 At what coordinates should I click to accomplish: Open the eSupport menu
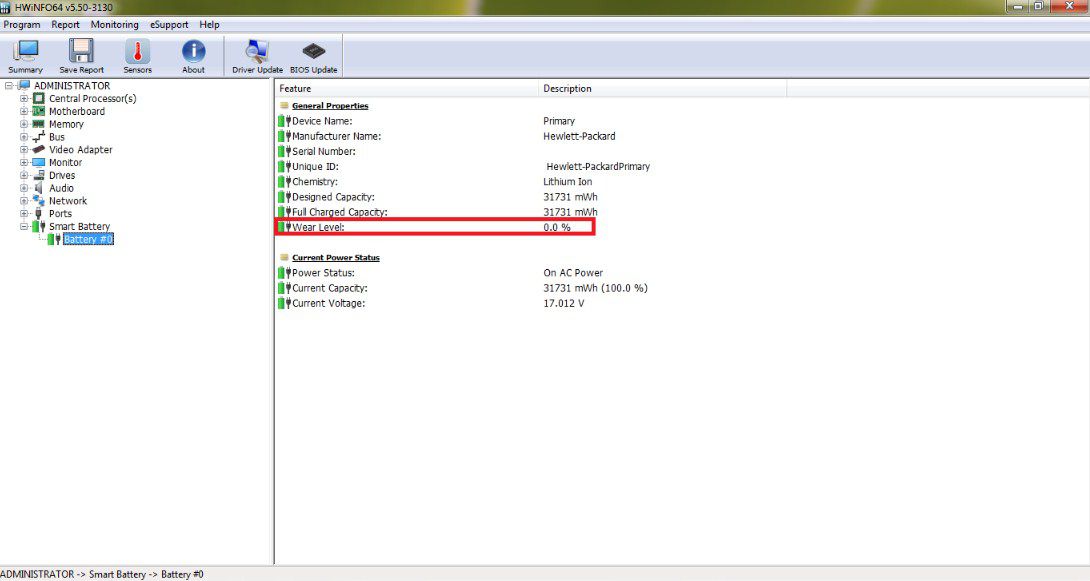(169, 24)
